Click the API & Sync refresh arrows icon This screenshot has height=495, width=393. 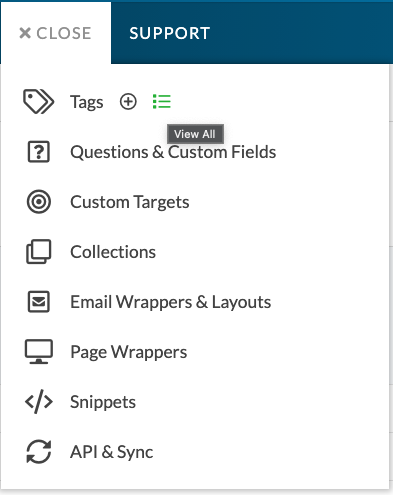click(x=39, y=452)
